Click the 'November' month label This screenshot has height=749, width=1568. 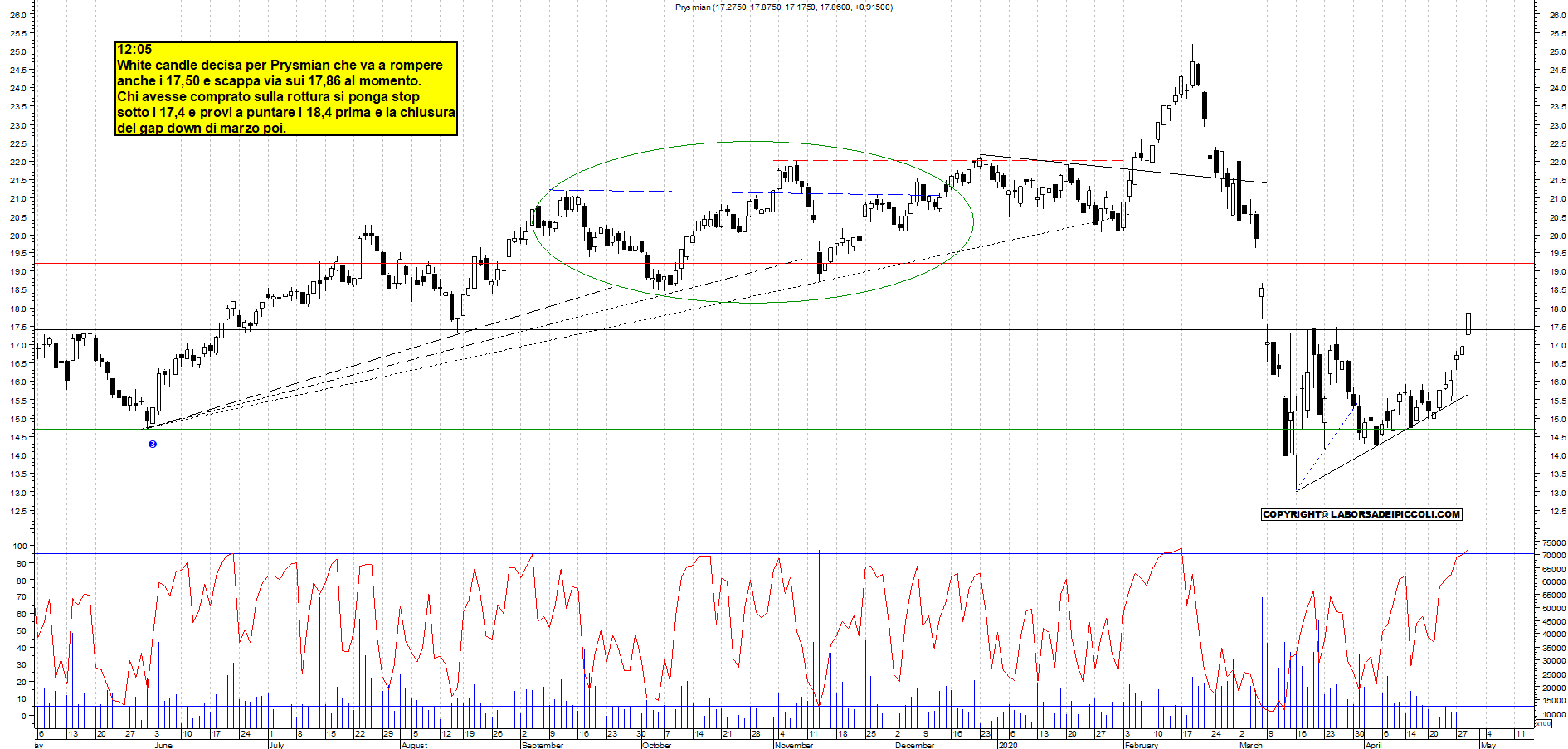tap(794, 745)
